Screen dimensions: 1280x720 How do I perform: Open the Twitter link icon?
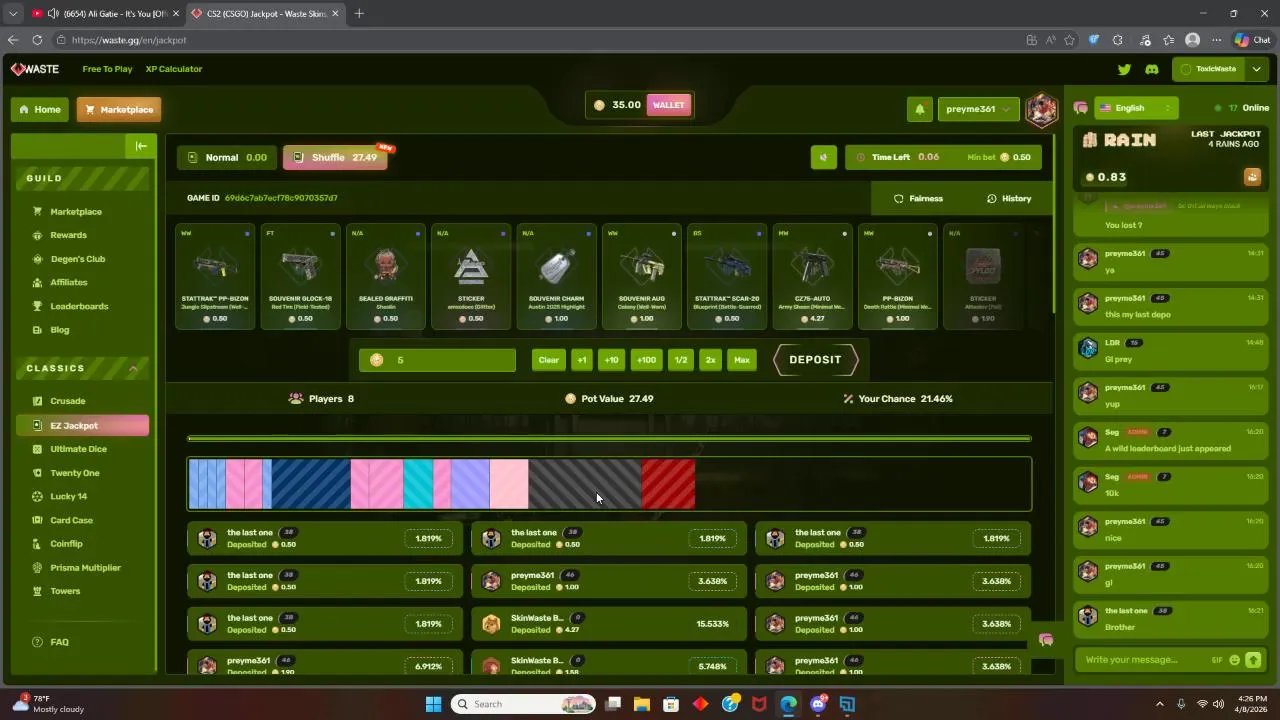tap(1124, 69)
